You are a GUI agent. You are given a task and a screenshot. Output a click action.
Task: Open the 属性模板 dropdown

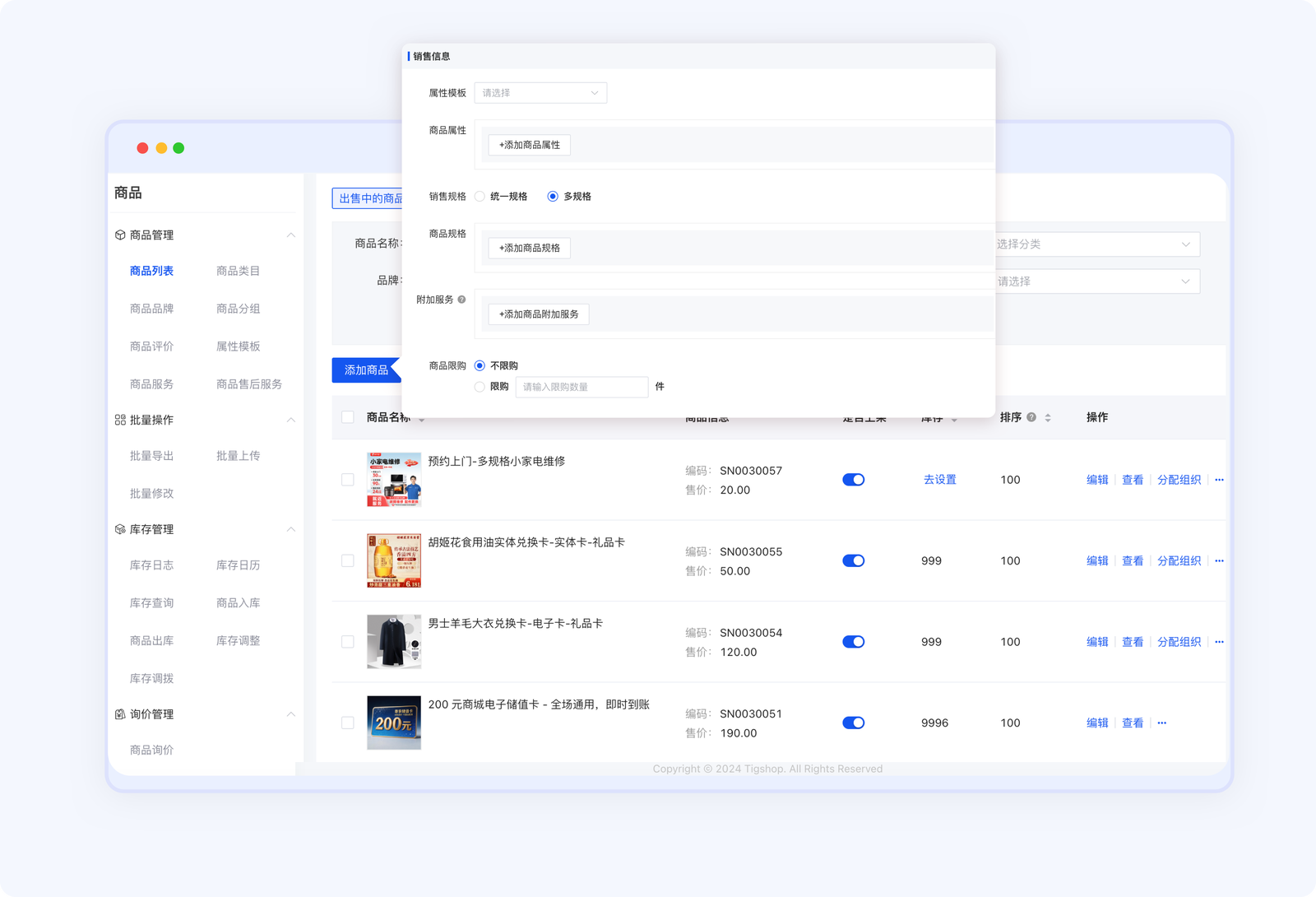540,93
